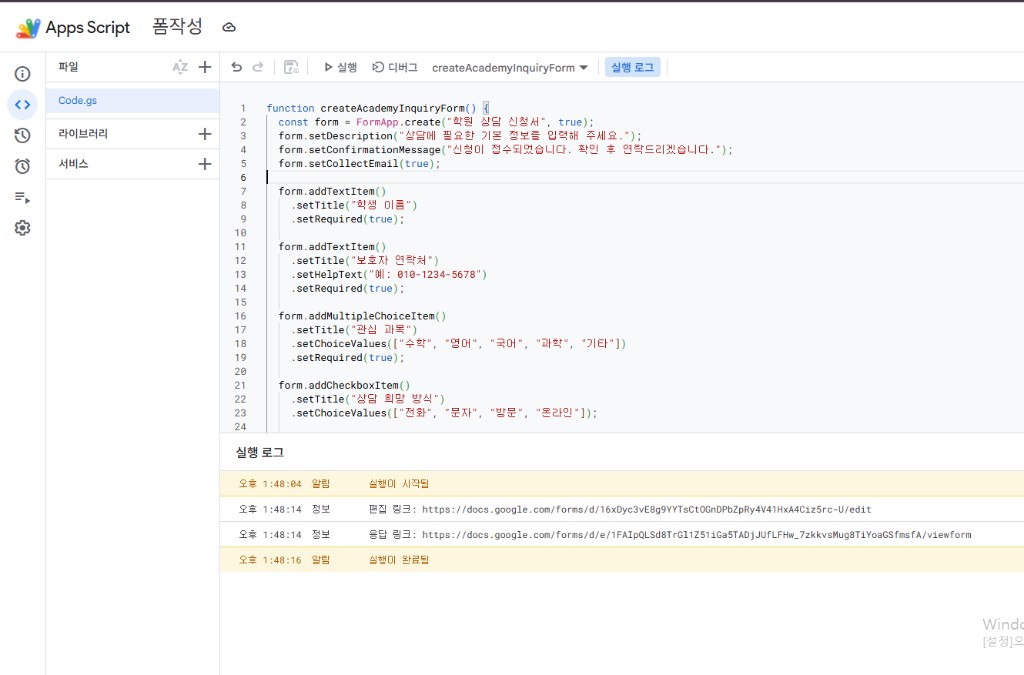Viewport: 1024px width, 675px height.
Task: Open the code editor sidebar icon
Action: (22, 104)
